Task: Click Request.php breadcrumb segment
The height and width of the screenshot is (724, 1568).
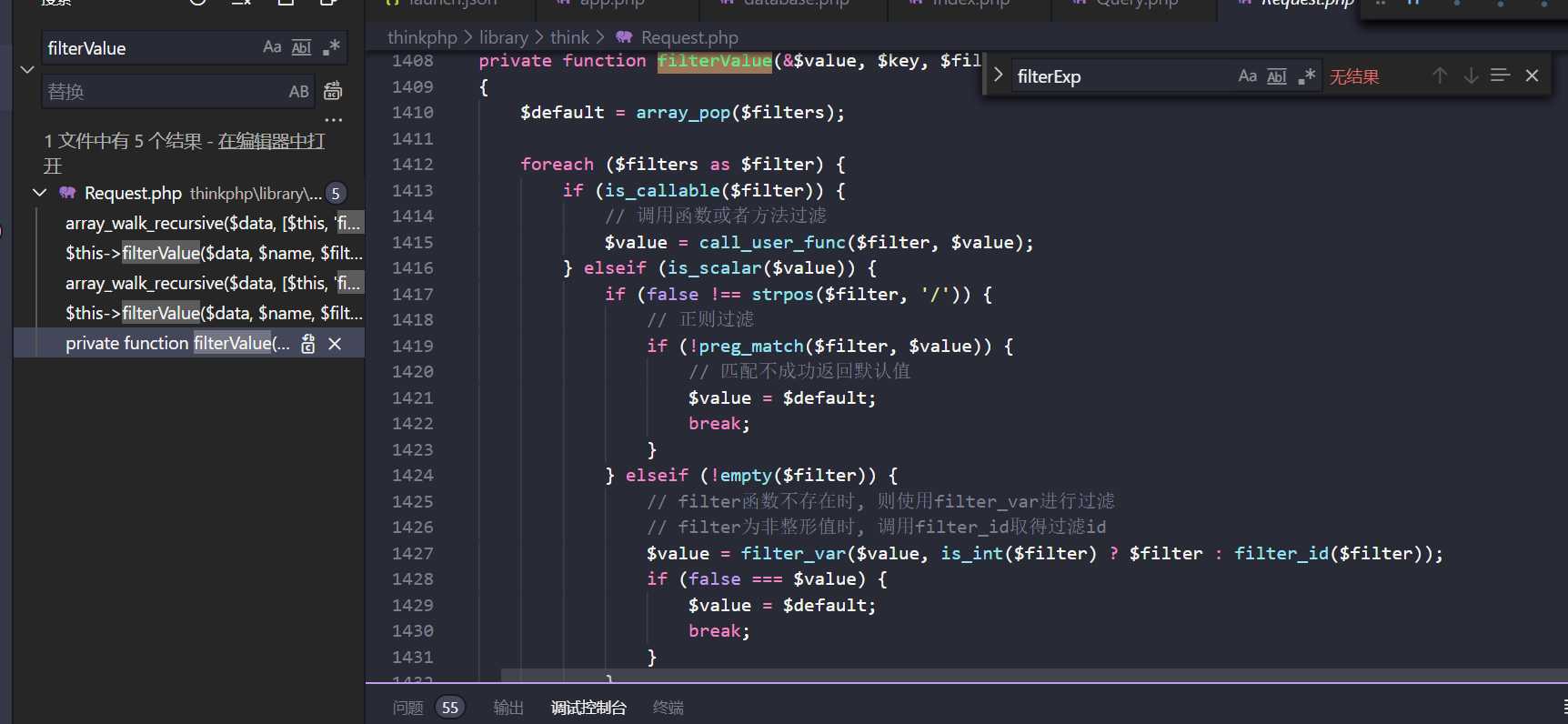Action: [689, 37]
